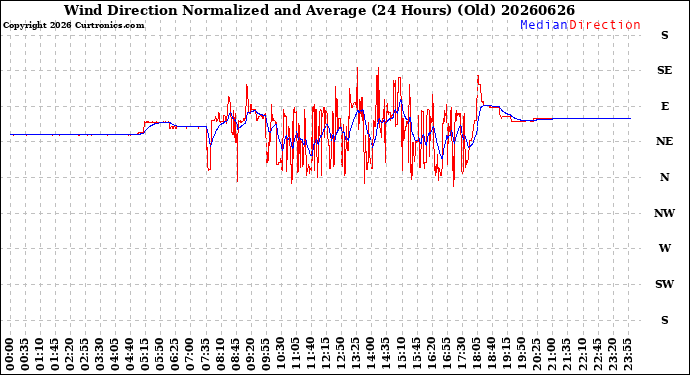Screen dimensions: 690x375
Task: Click the 22:10 time label
Action: (x=582, y=354)
